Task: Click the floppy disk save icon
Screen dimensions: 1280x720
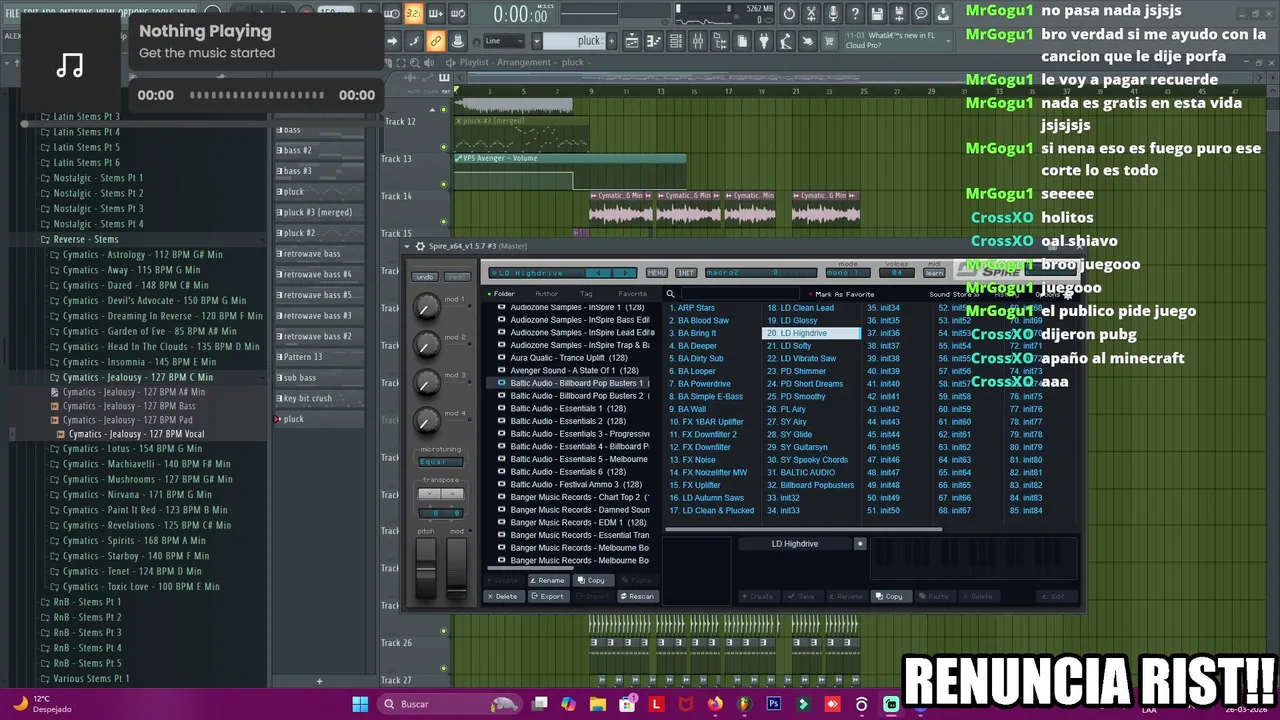Action: click(877, 14)
